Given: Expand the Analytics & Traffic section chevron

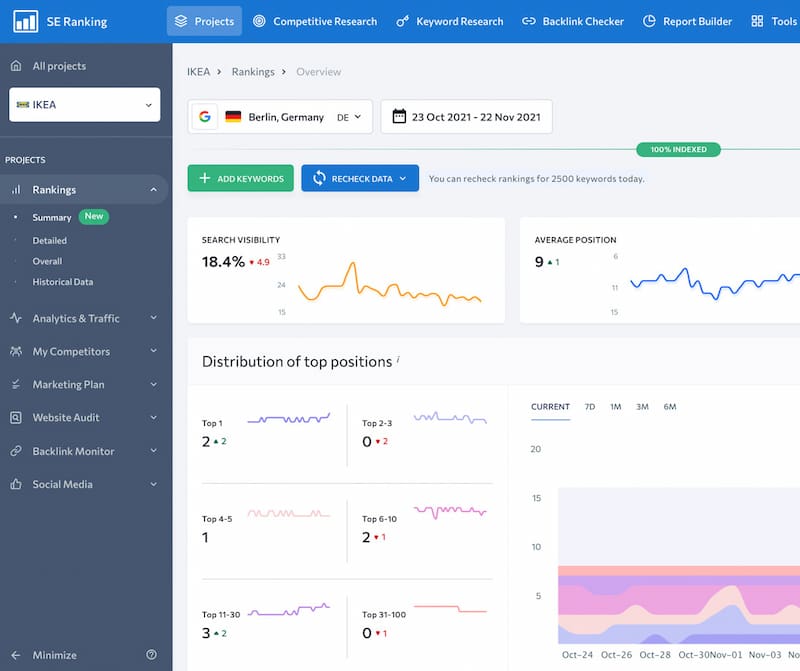Looking at the screenshot, I should pyautogui.click(x=154, y=318).
